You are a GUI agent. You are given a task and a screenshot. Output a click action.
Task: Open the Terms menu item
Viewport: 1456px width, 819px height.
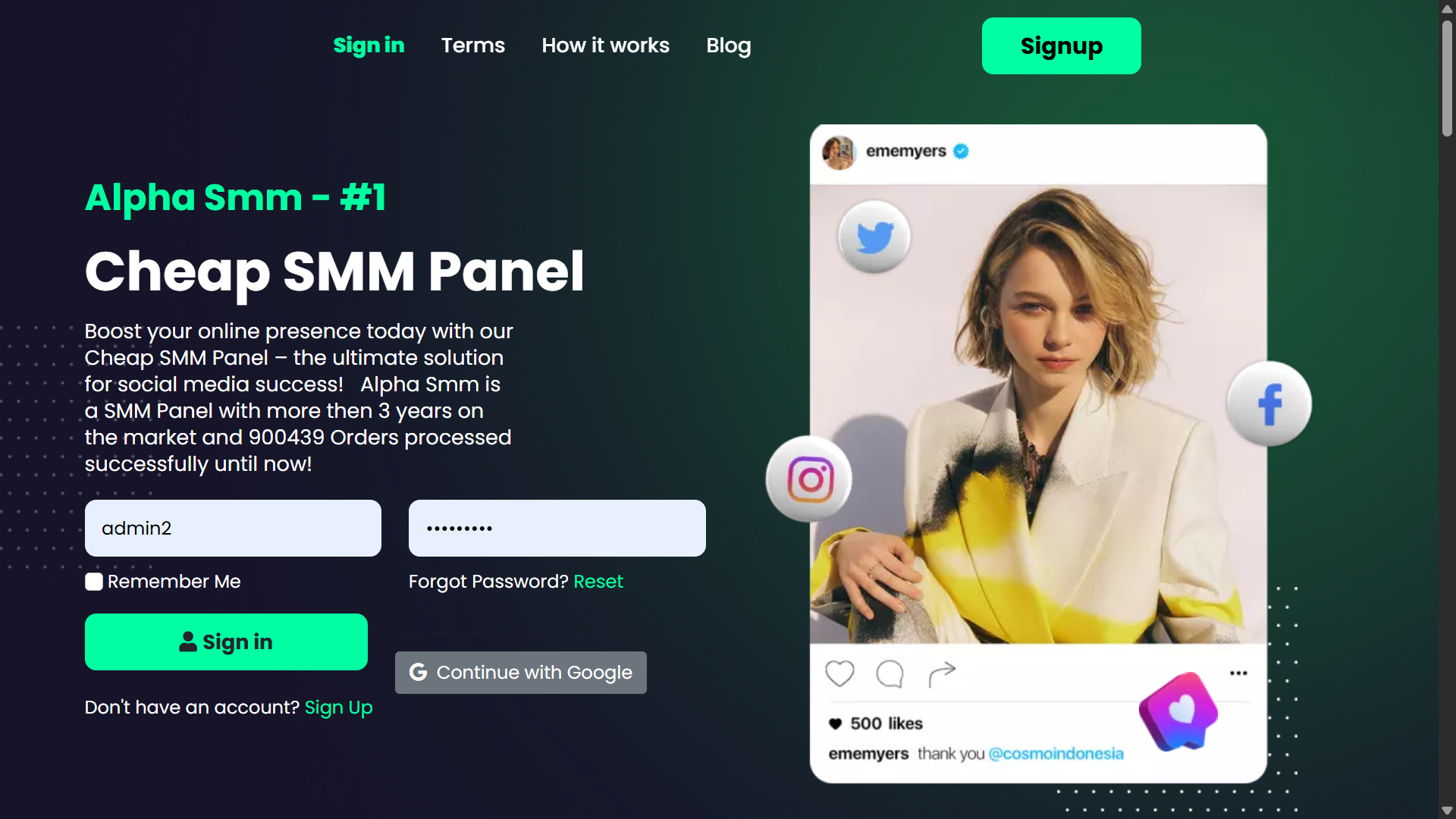point(473,45)
